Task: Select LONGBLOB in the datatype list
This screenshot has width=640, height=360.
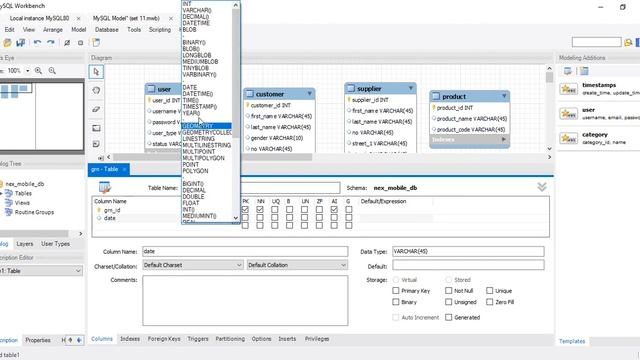Action: (197, 55)
